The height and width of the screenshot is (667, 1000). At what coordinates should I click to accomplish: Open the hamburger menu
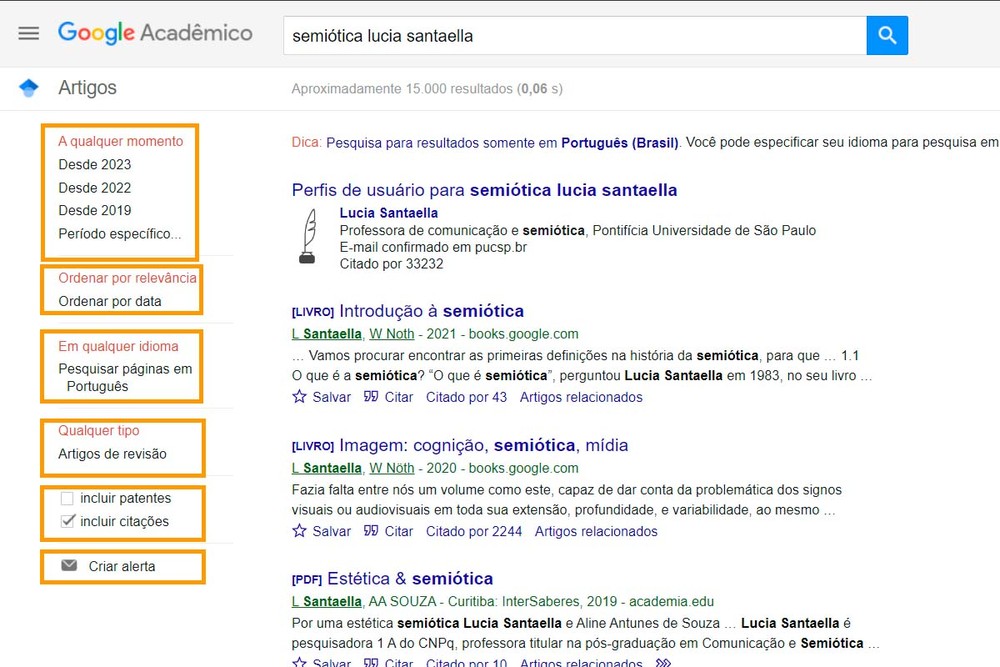pyautogui.click(x=29, y=33)
